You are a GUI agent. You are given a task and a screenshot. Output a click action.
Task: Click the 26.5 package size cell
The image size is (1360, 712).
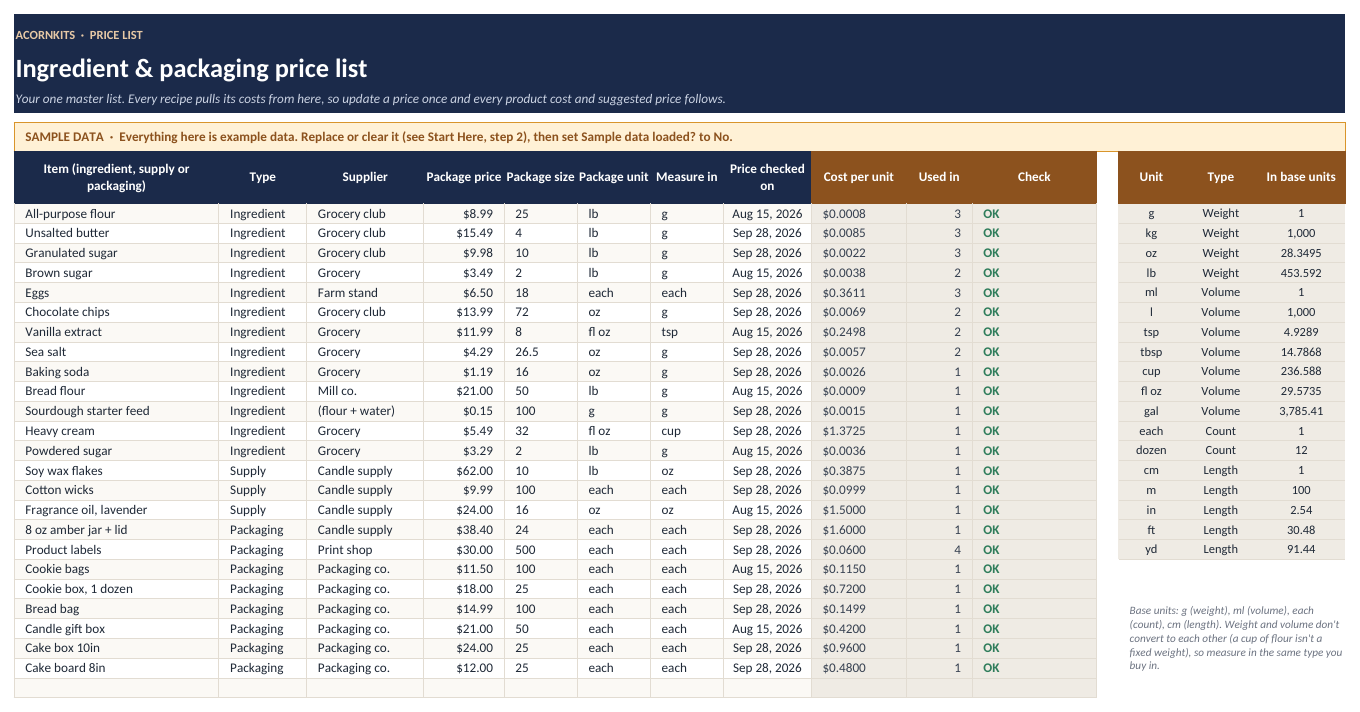[541, 352]
